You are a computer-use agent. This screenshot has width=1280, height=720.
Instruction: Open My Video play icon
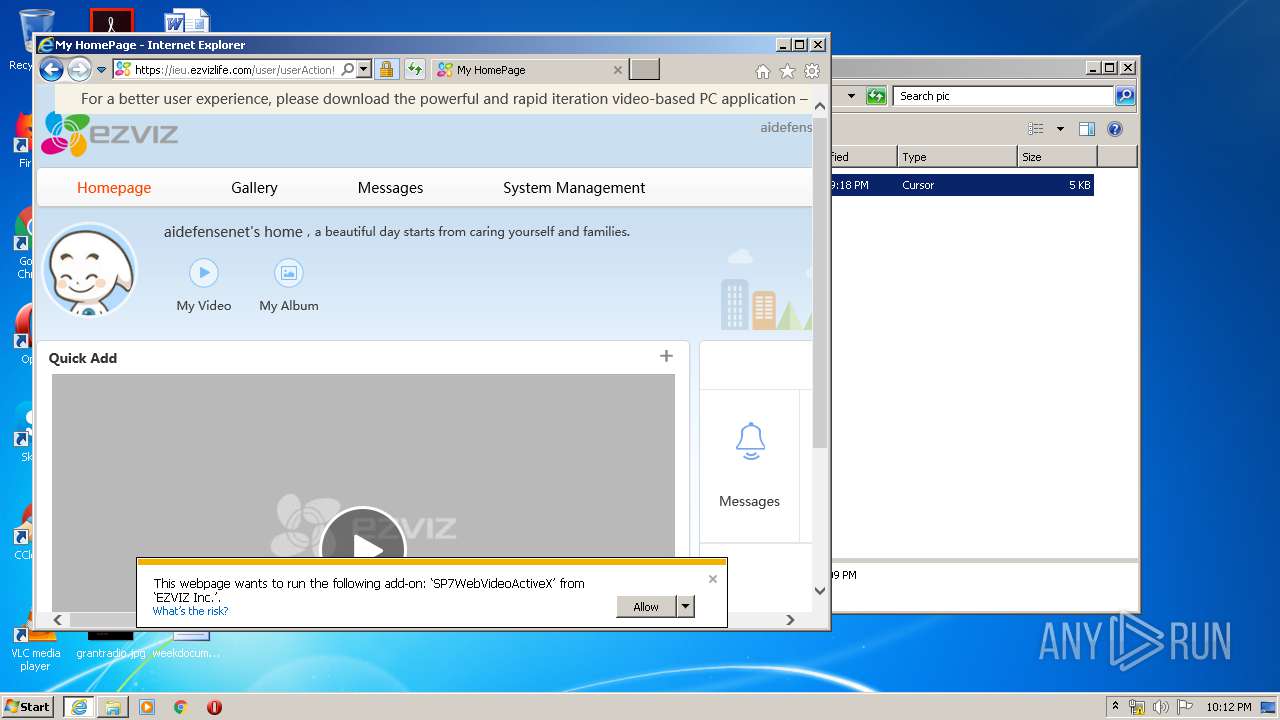(204, 272)
